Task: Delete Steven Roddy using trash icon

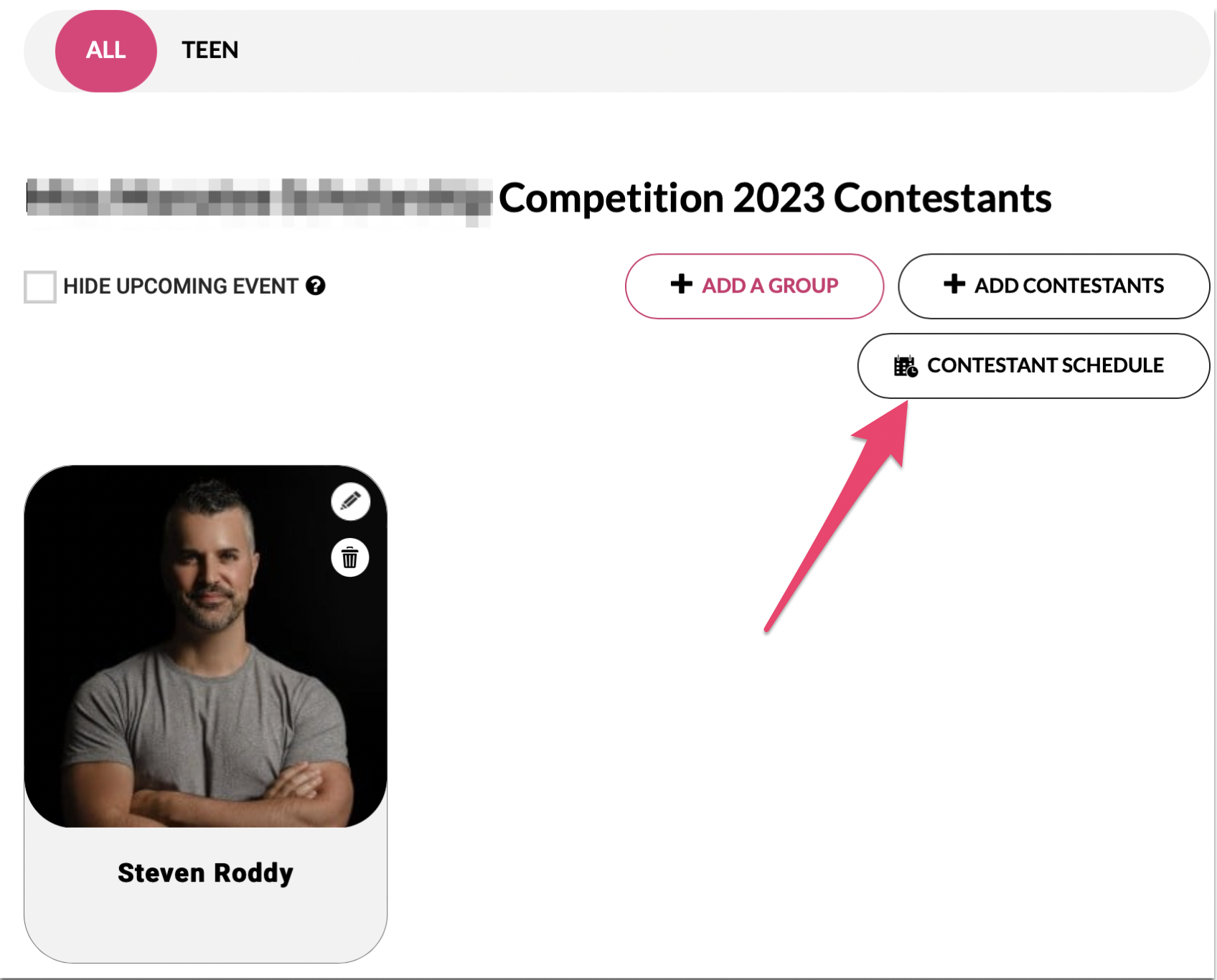Action: tap(350, 557)
